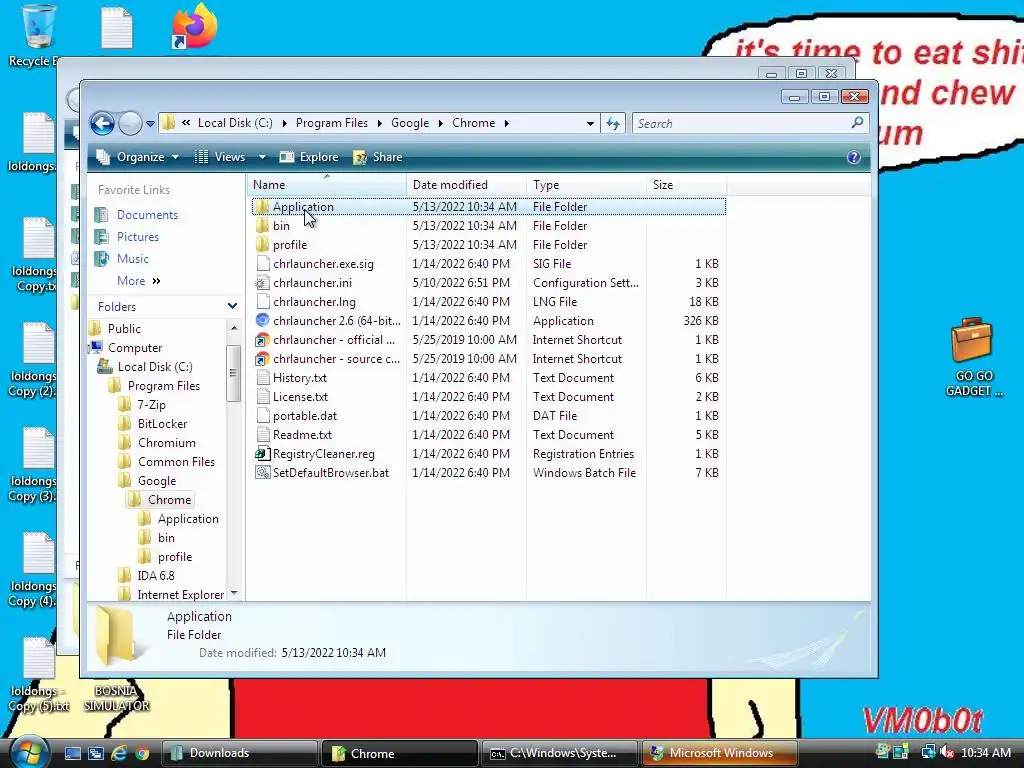Viewport: 1024px width, 768px height.
Task: Open the Windows Start orb
Action: pyautogui.click(x=28, y=751)
